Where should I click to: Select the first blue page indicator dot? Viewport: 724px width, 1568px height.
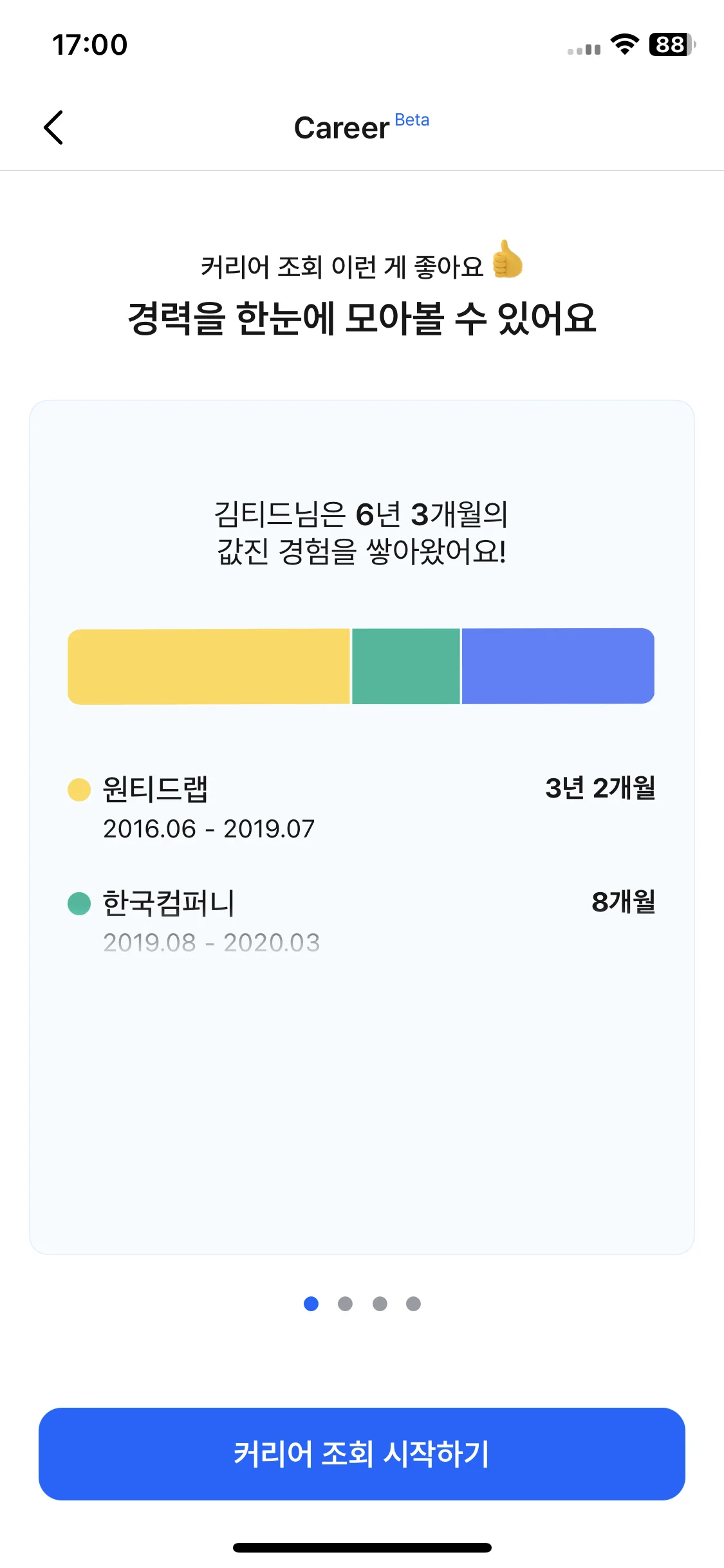coord(311,1303)
